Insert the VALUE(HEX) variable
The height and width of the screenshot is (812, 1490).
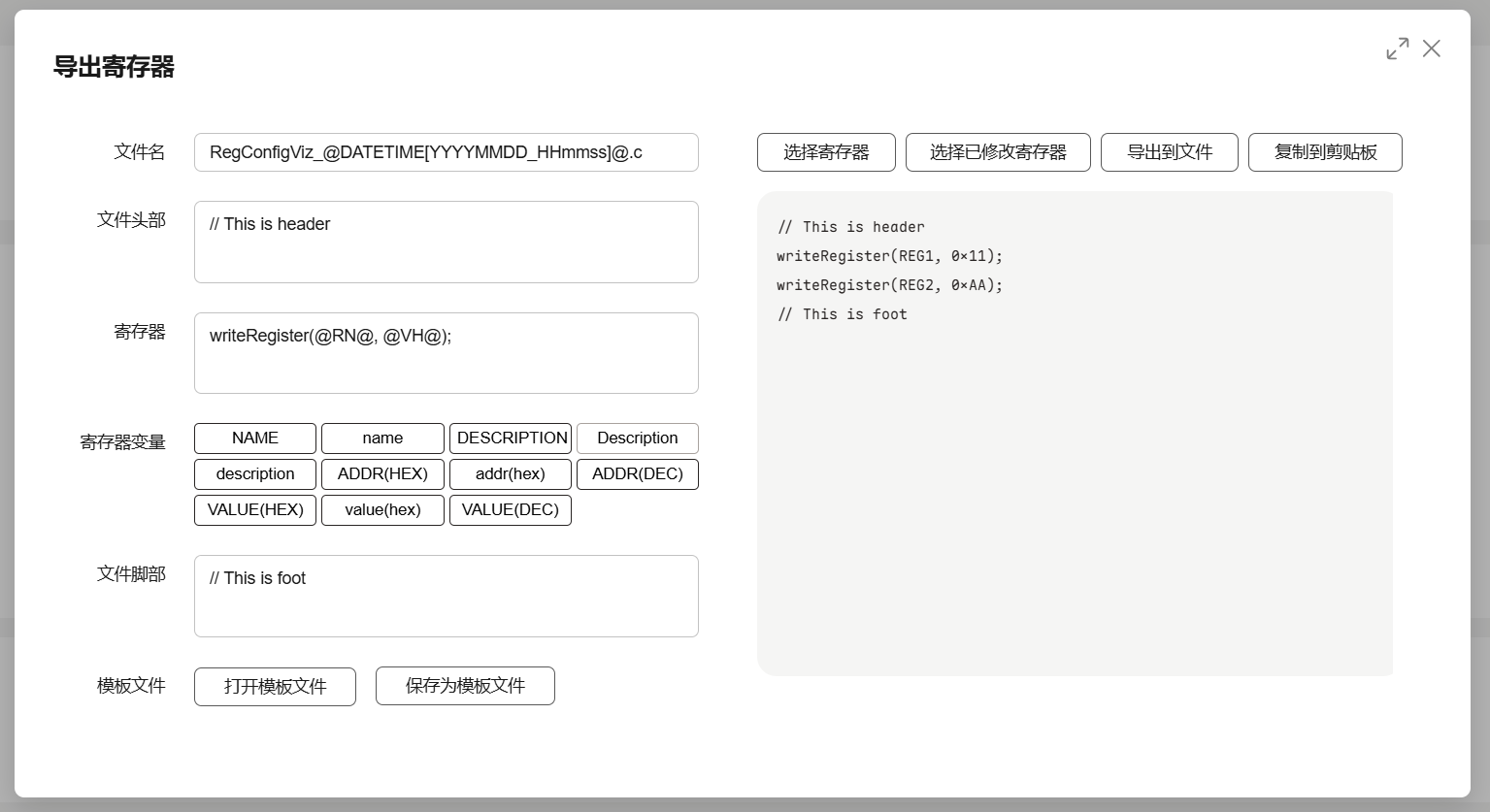(x=255, y=510)
